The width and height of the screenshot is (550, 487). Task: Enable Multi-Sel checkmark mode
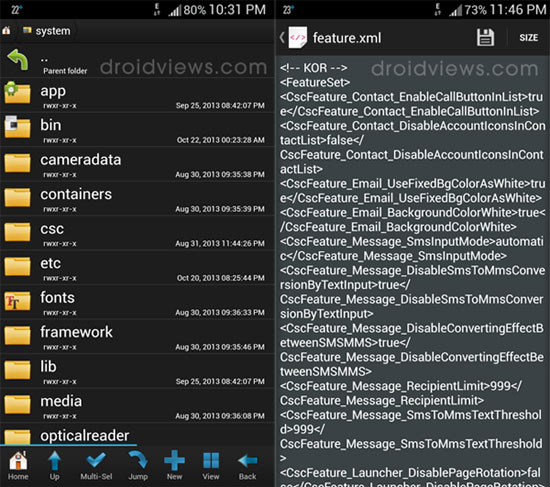tap(96, 466)
